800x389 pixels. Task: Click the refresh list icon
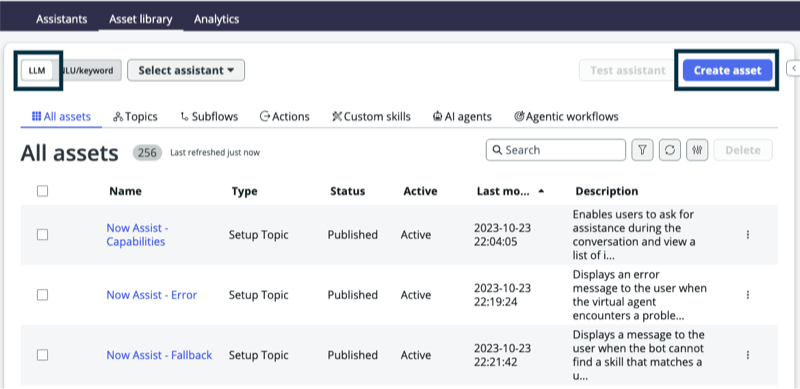coord(670,150)
